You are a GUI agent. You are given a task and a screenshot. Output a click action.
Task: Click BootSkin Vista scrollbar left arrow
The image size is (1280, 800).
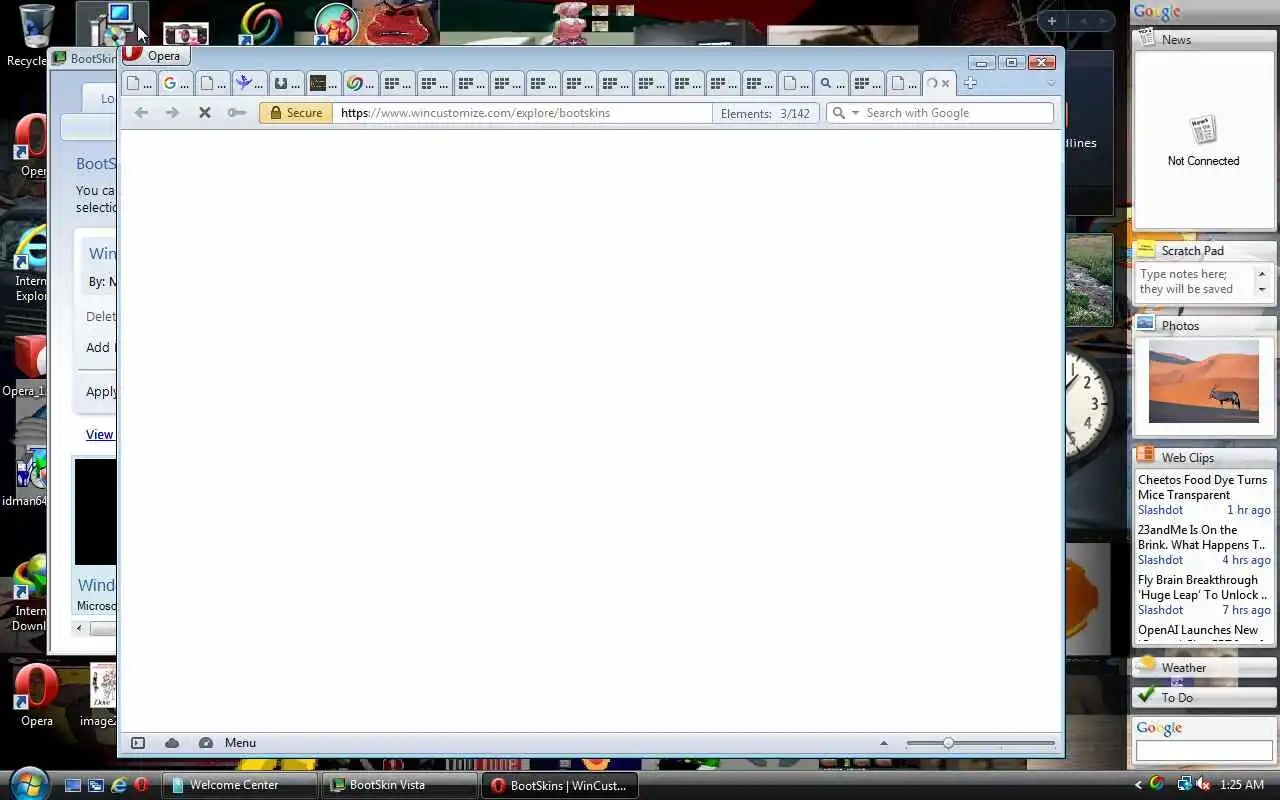point(80,628)
